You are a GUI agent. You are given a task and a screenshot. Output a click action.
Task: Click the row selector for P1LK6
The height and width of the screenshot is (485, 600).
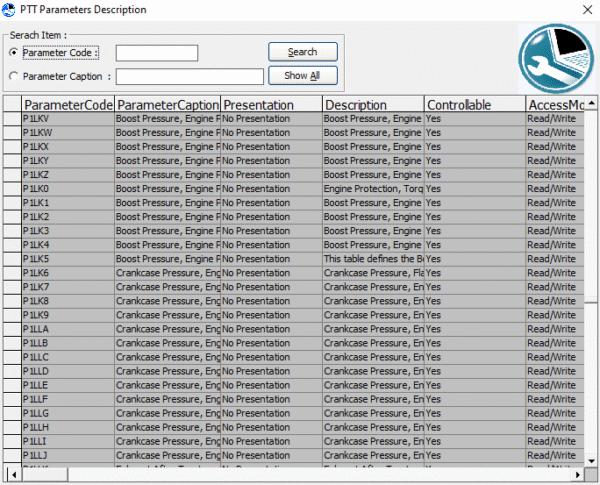(x=12, y=273)
